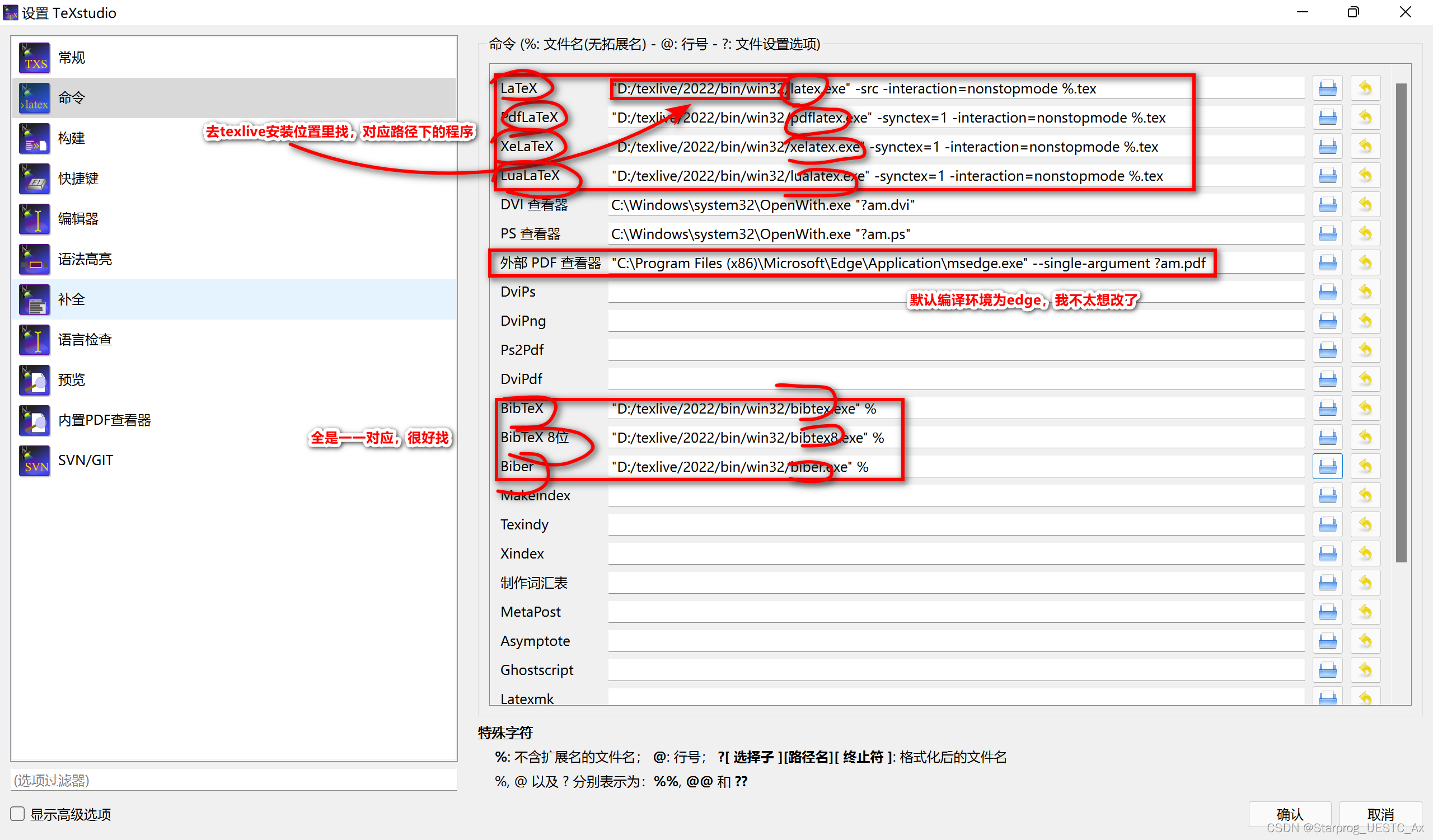This screenshot has width=1433, height=840.
Task: Browse for the Biber executable
Action: pyautogui.click(x=1327, y=466)
